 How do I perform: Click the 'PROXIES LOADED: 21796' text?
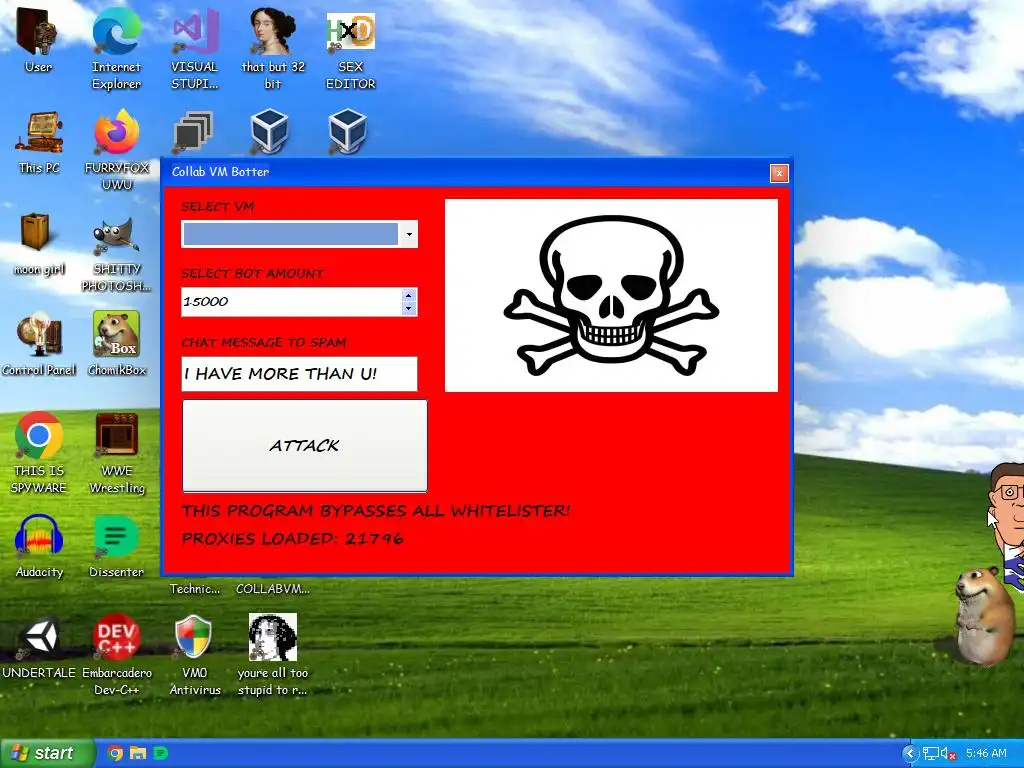(x=293, y=539)
